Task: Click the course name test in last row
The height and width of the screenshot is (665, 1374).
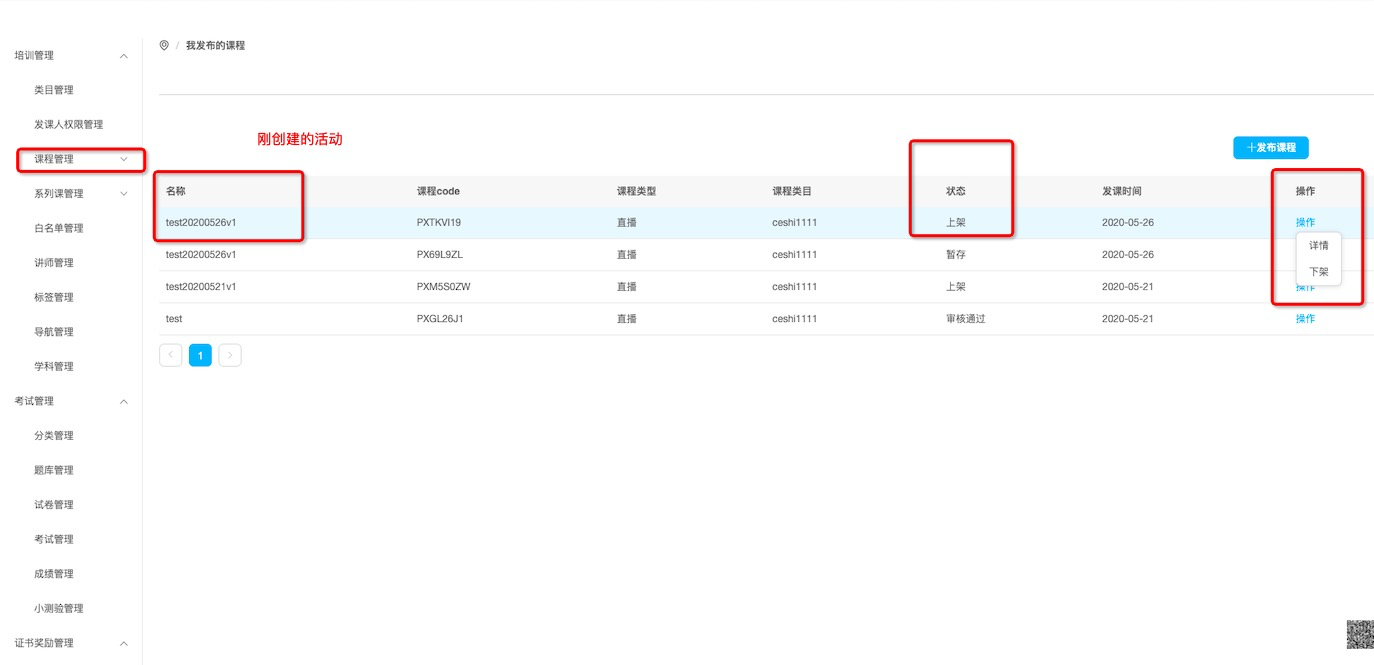Action: click(x=174, y=318)
